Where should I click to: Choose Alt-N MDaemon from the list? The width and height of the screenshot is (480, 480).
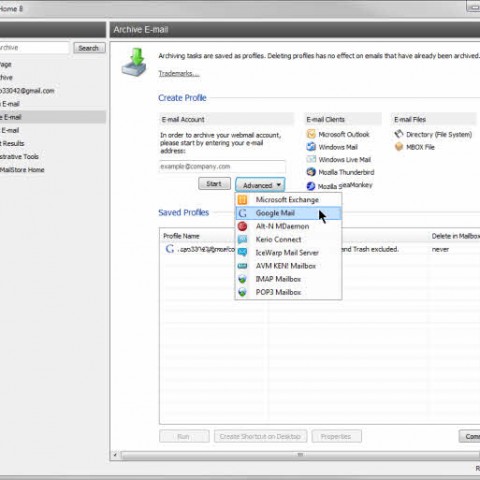(x=288, y=226)
